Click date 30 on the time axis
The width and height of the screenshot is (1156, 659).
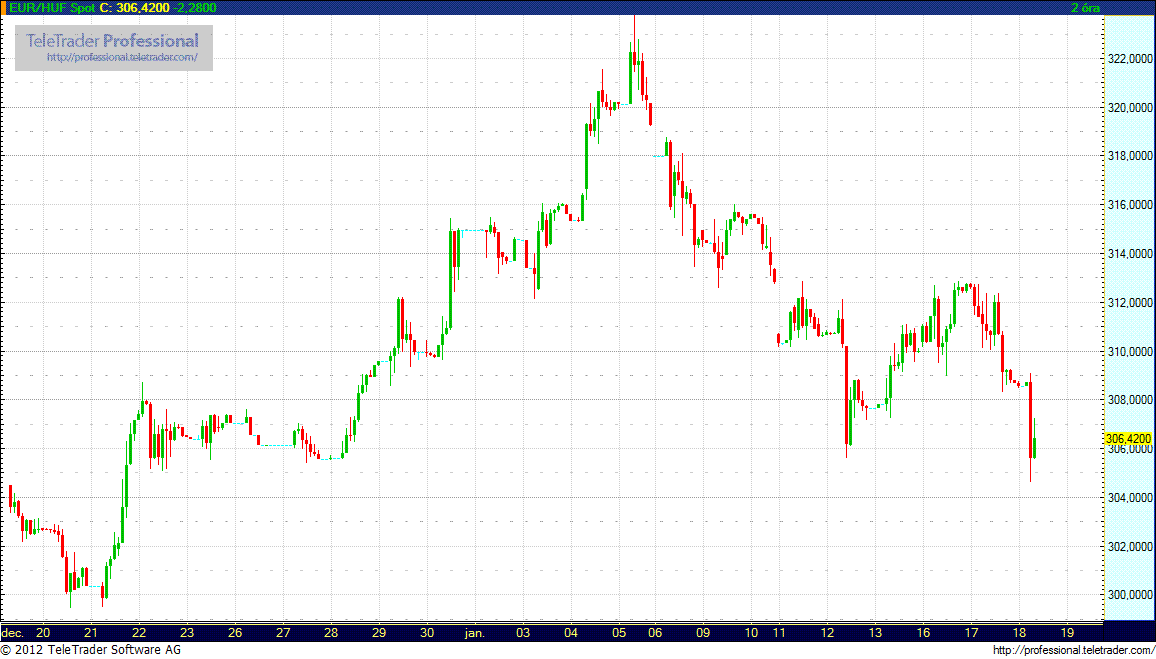pos(427,632)
